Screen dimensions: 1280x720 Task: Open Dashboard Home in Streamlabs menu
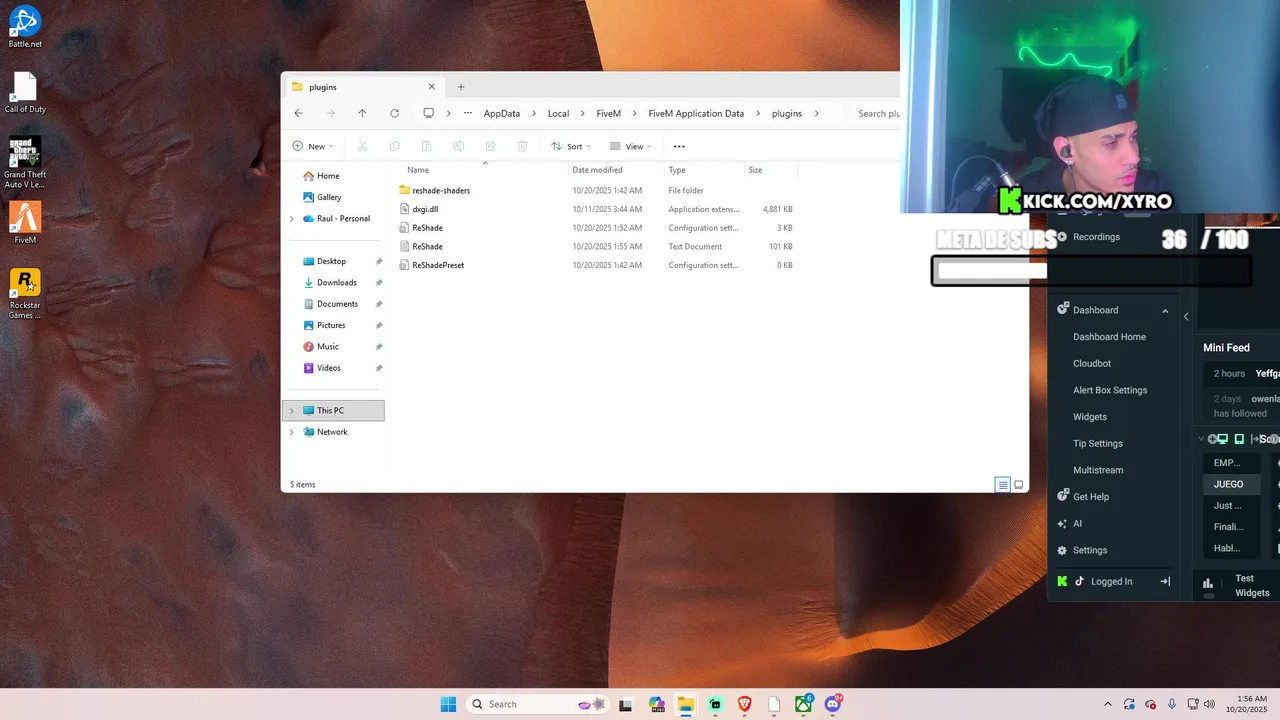pos(1109,337)
